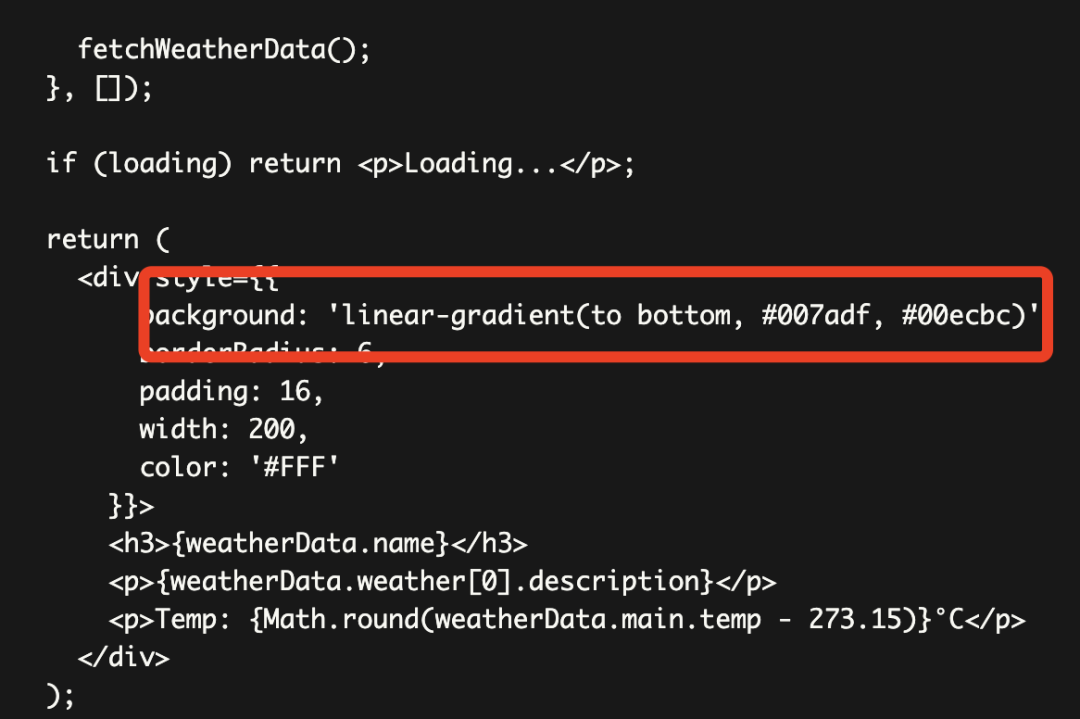This screenshot has height=719, width=1080.
Task: Click the opening div tag
Action: (x=107, y=277)
